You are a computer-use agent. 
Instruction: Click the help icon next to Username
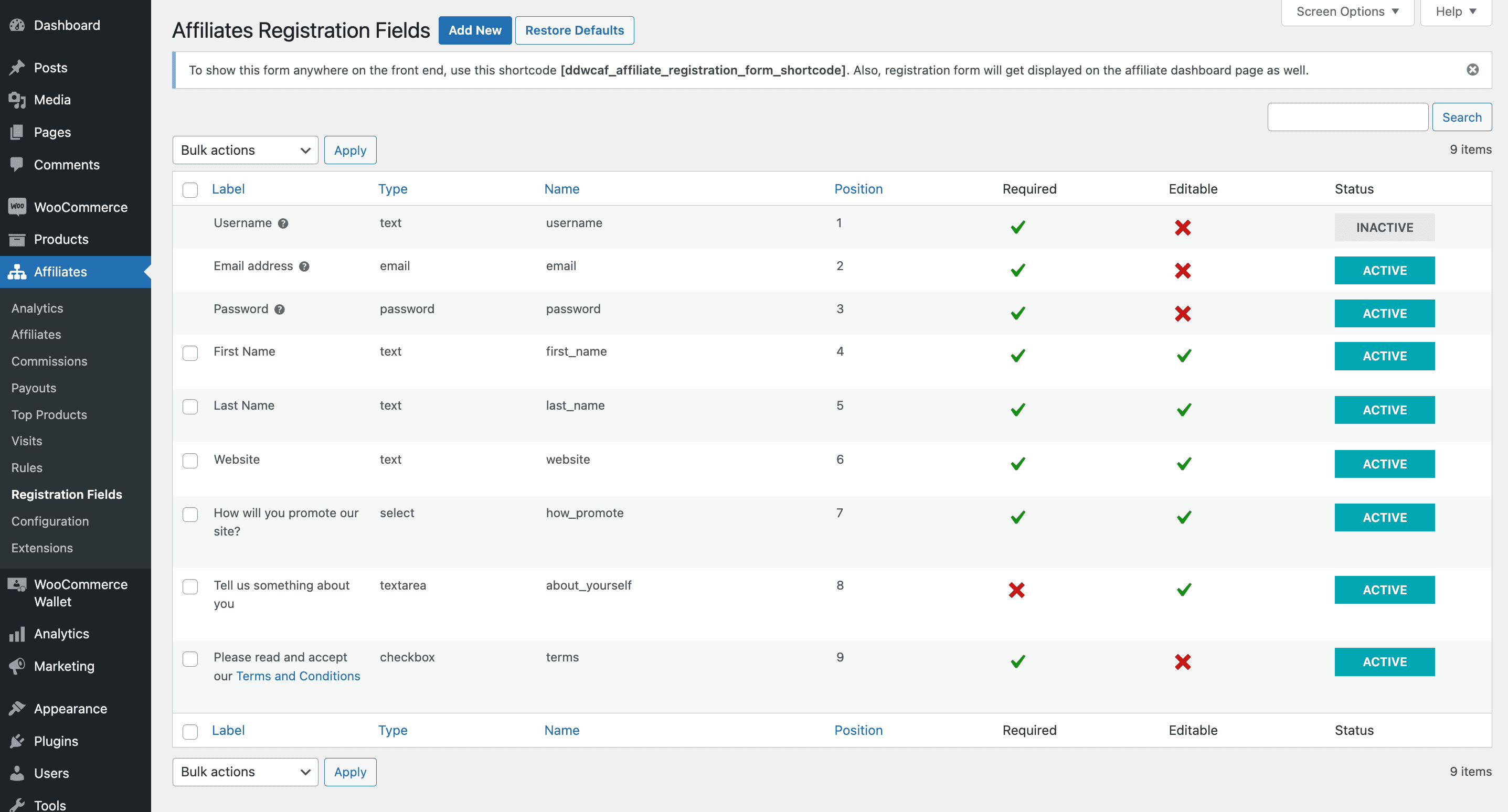pyautogui.click(x=283, y=223)
